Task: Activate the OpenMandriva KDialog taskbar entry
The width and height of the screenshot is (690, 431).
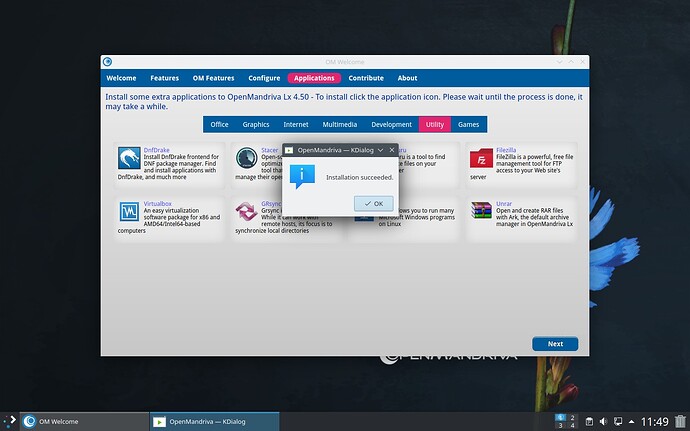Action: tap(214, 421)
